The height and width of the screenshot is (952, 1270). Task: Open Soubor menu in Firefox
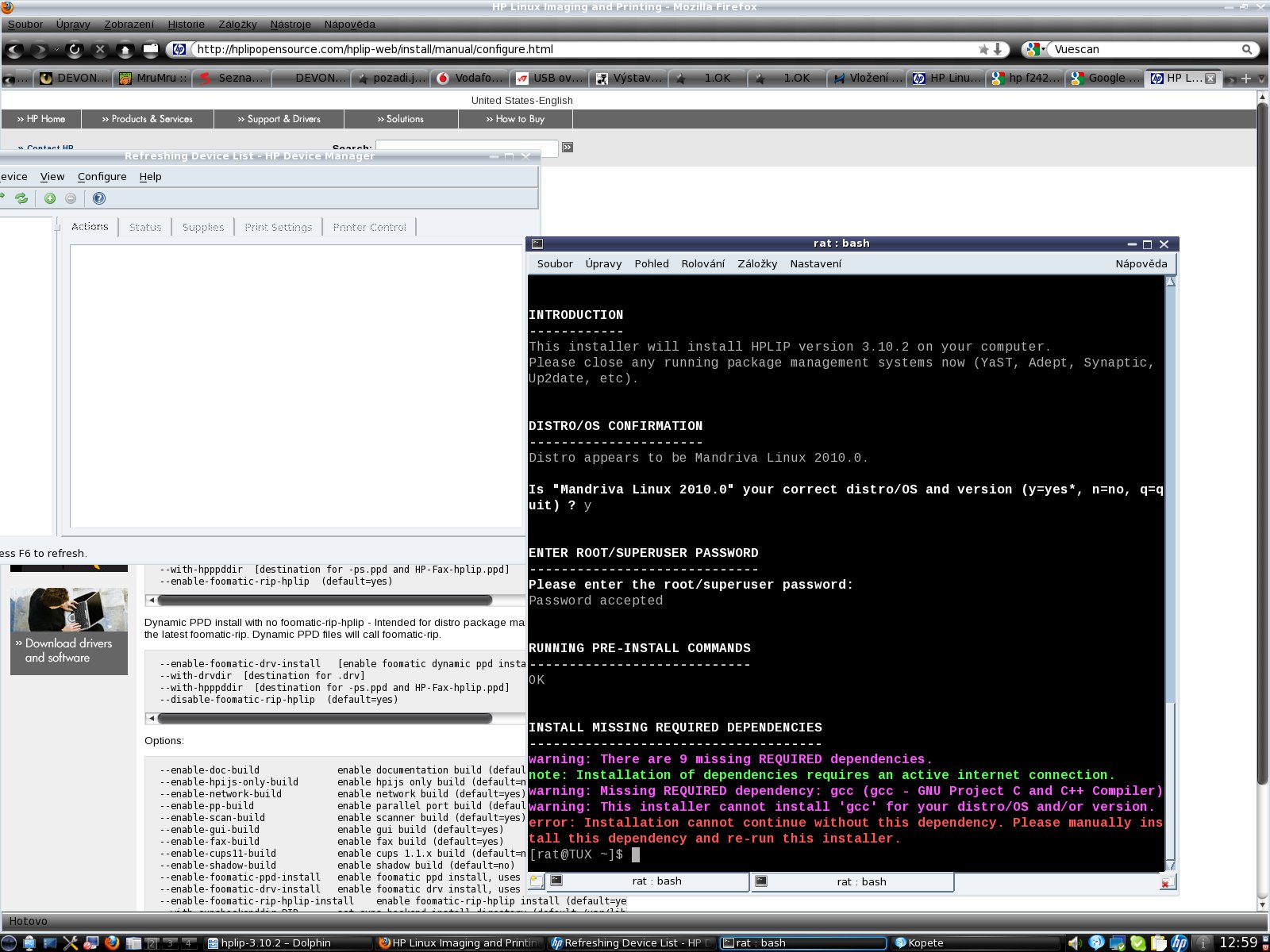(x=25, y=24)
